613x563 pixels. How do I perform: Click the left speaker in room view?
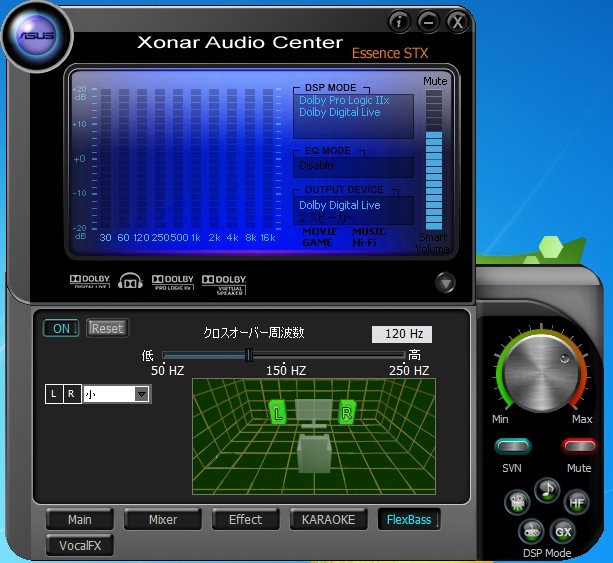coord(277,412)
